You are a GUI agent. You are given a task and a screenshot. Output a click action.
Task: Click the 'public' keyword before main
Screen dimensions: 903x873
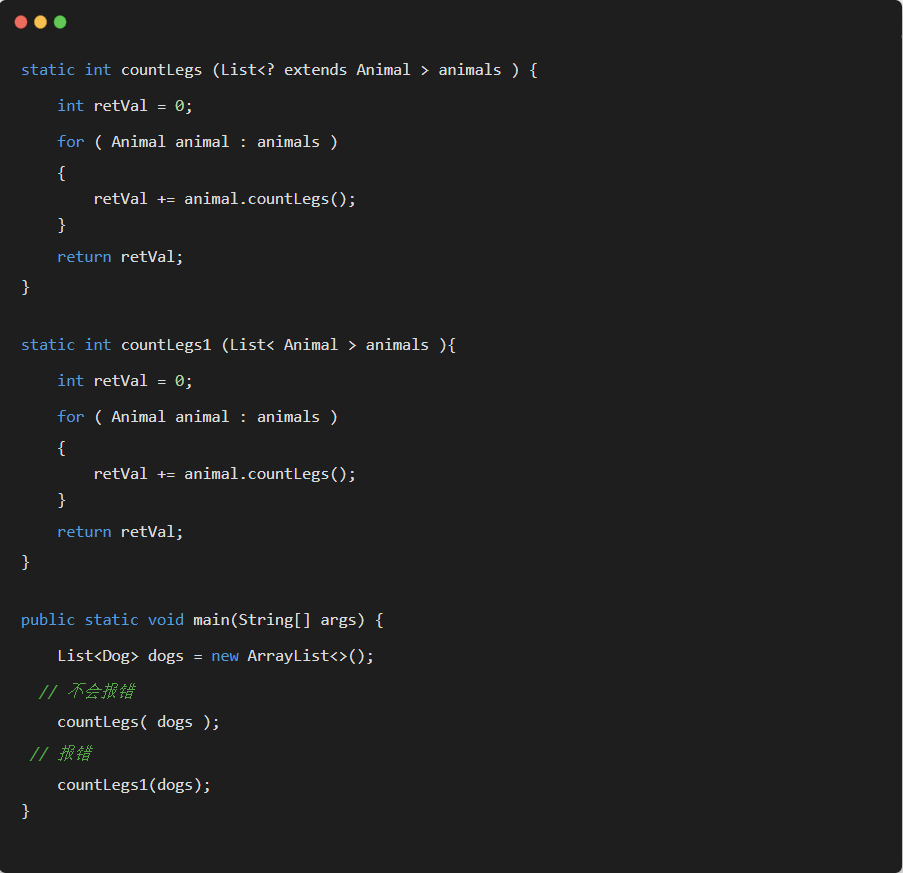pyautogui.click(x=47, y=620)
